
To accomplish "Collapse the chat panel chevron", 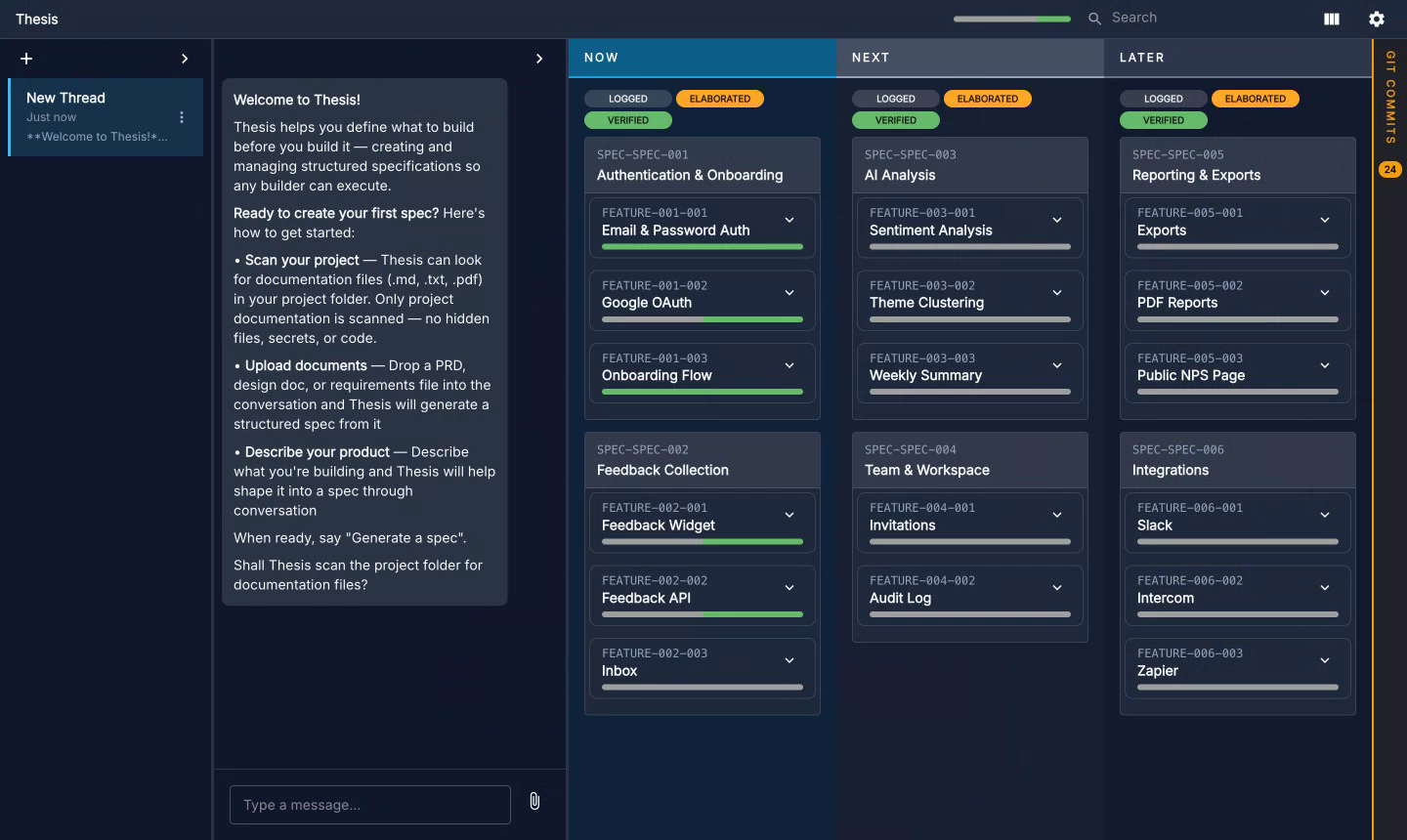I will (539, 59).
